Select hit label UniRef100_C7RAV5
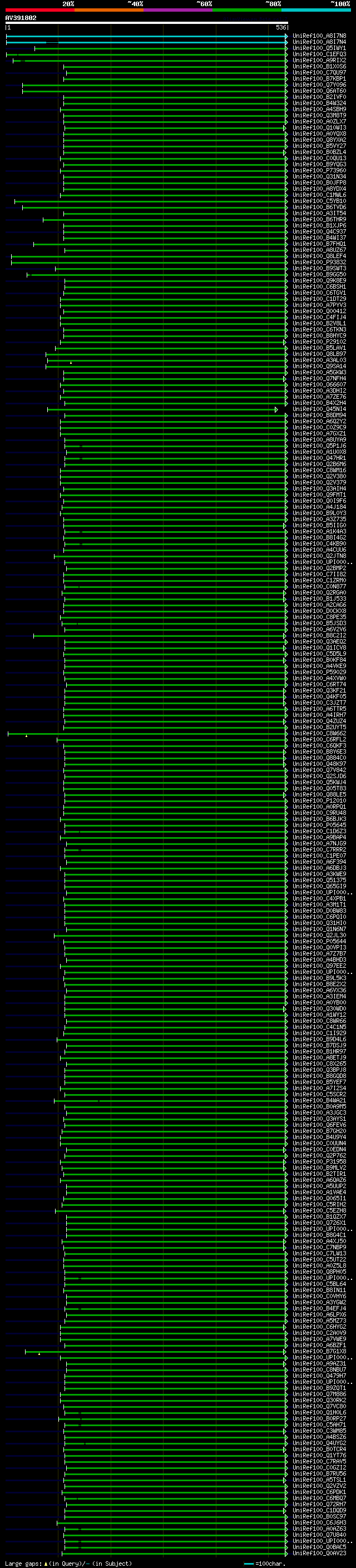This screenshot has height=1568, width=356. point(319,1461)
